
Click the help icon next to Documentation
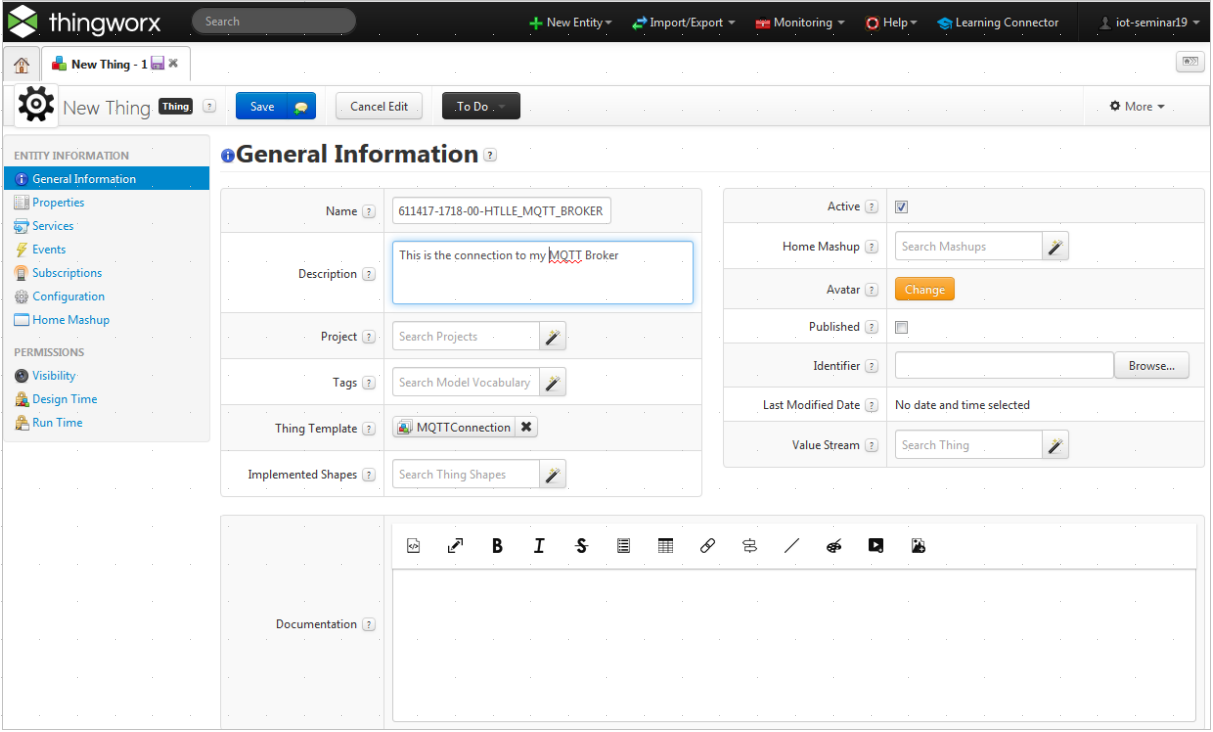369,625
